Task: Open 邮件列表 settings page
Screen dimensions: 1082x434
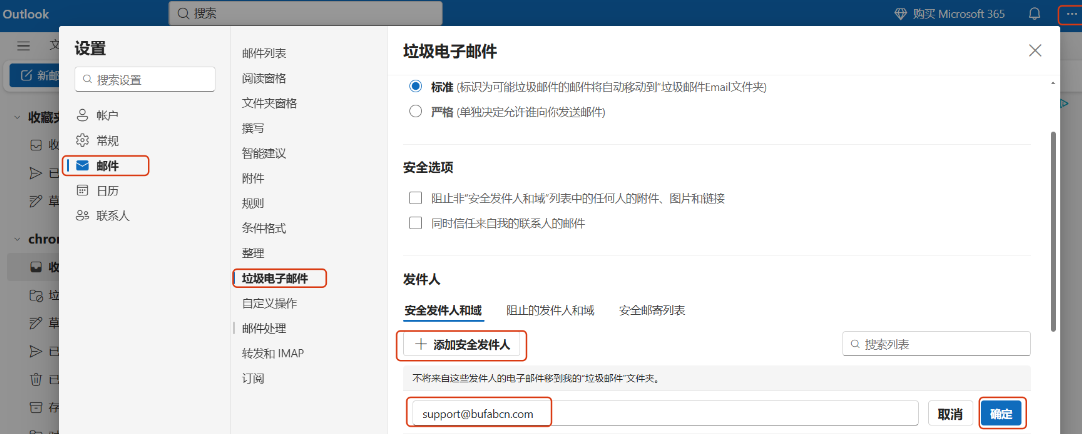Action: (264, 53)
